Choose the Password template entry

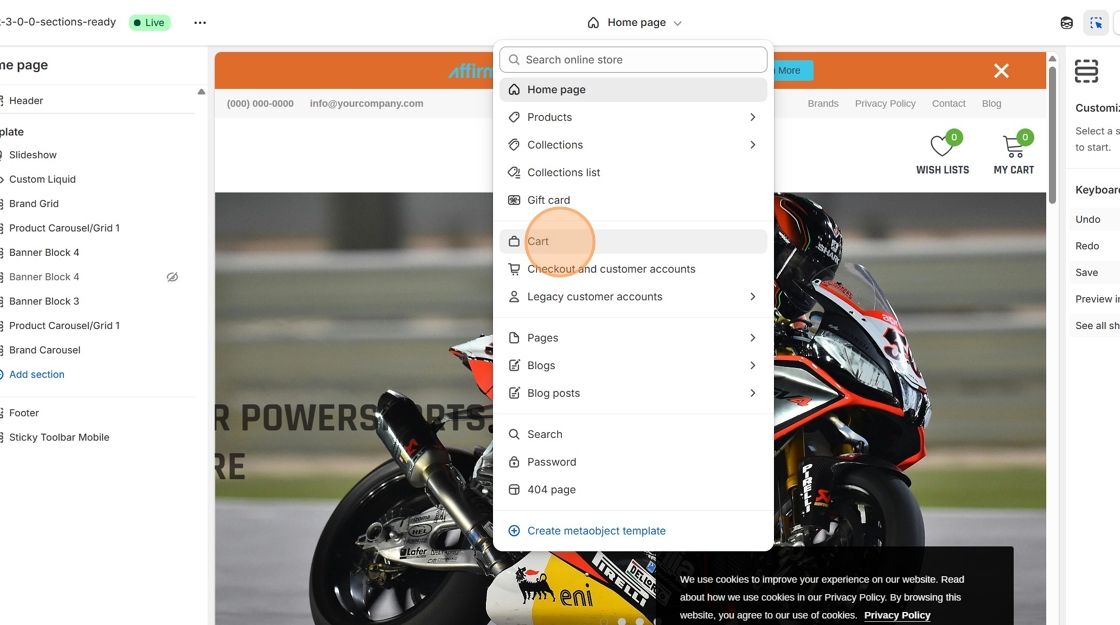click(x=634, y=462)
